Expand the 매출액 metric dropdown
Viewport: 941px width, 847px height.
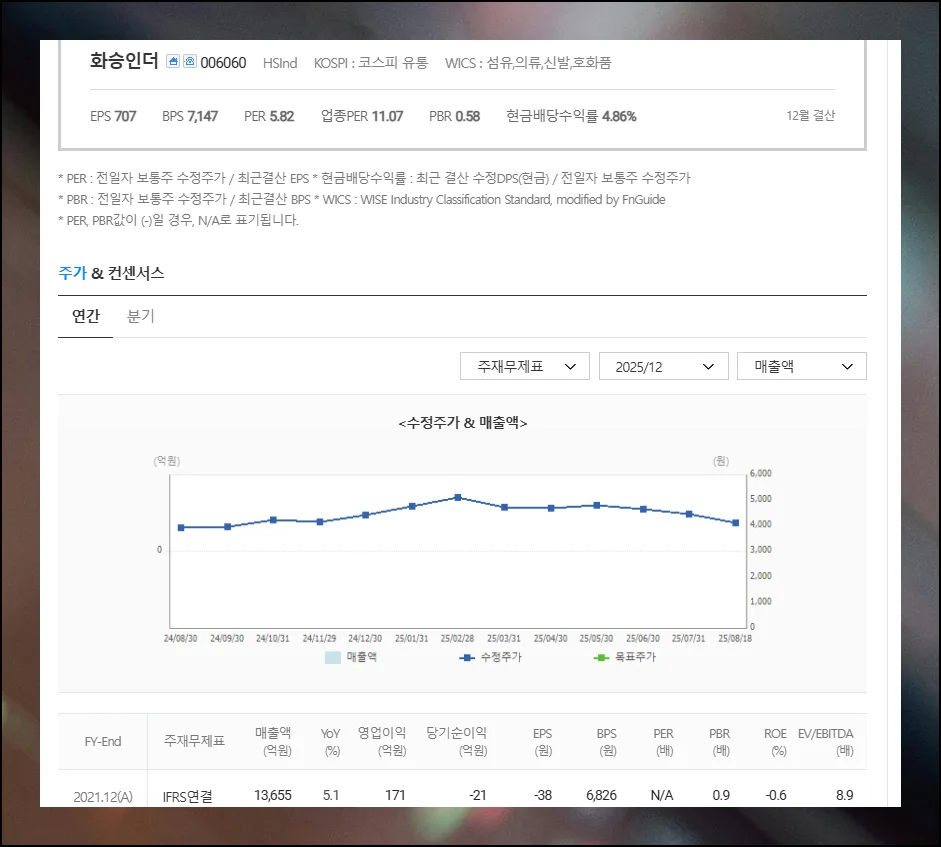801,366
